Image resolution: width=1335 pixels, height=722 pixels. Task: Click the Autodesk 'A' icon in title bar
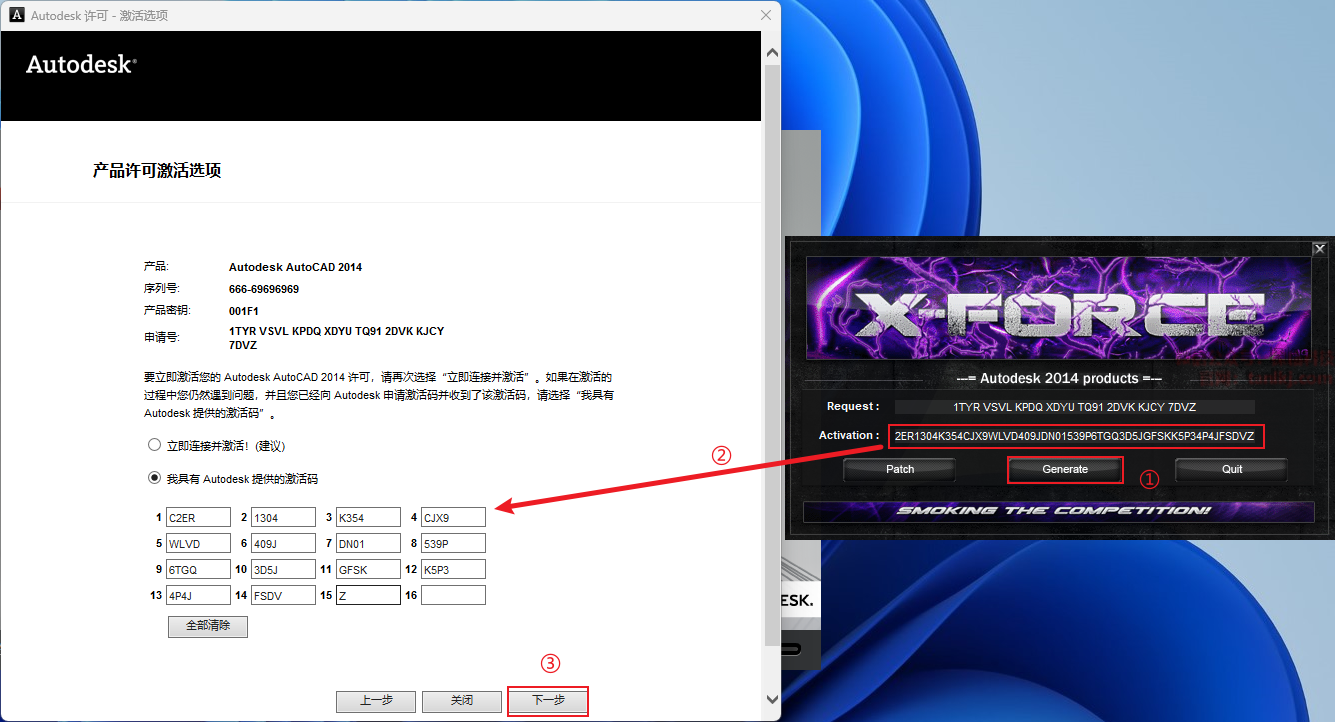pos(16,15)
